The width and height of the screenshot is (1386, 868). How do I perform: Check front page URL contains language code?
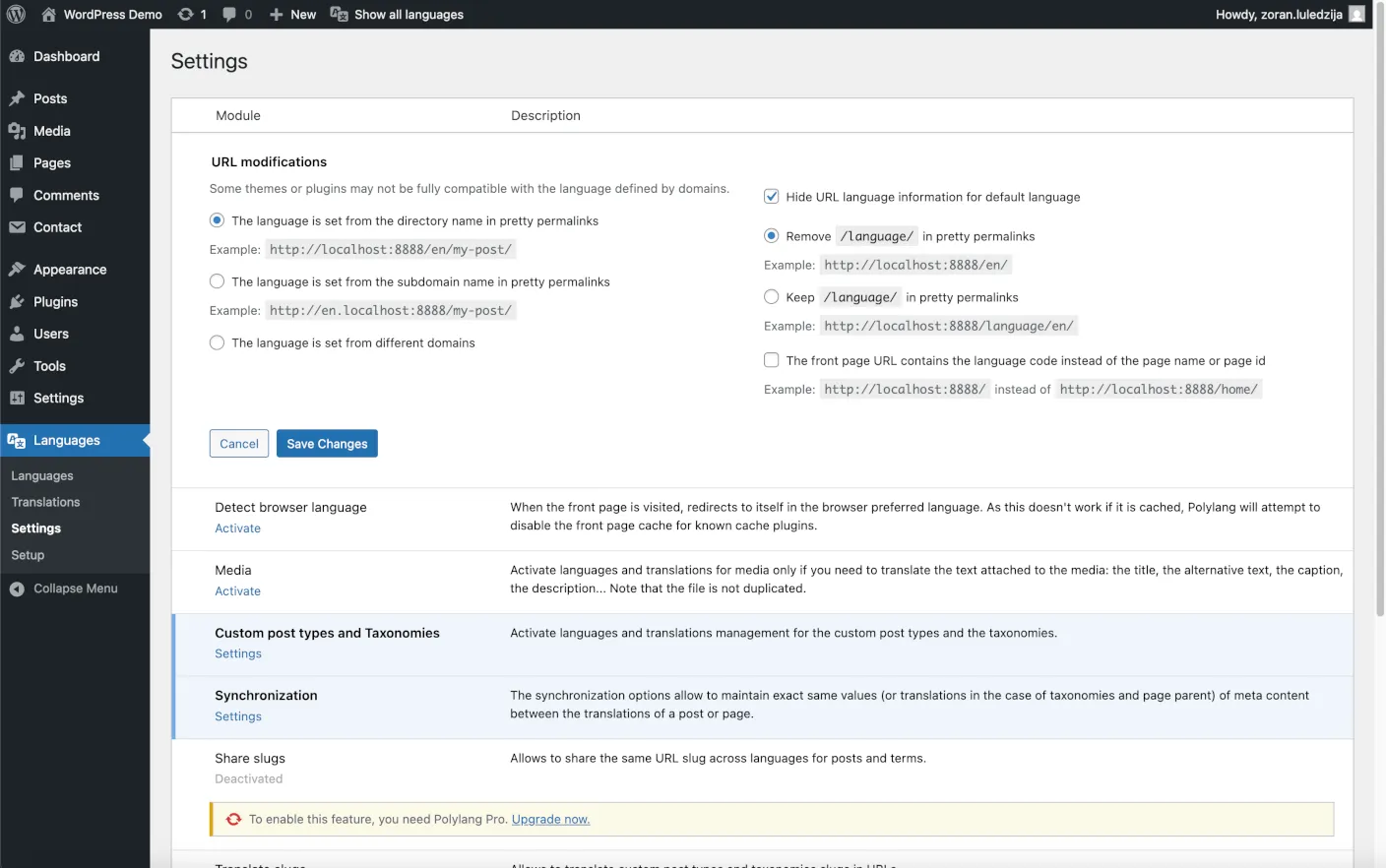pos(772,360)
